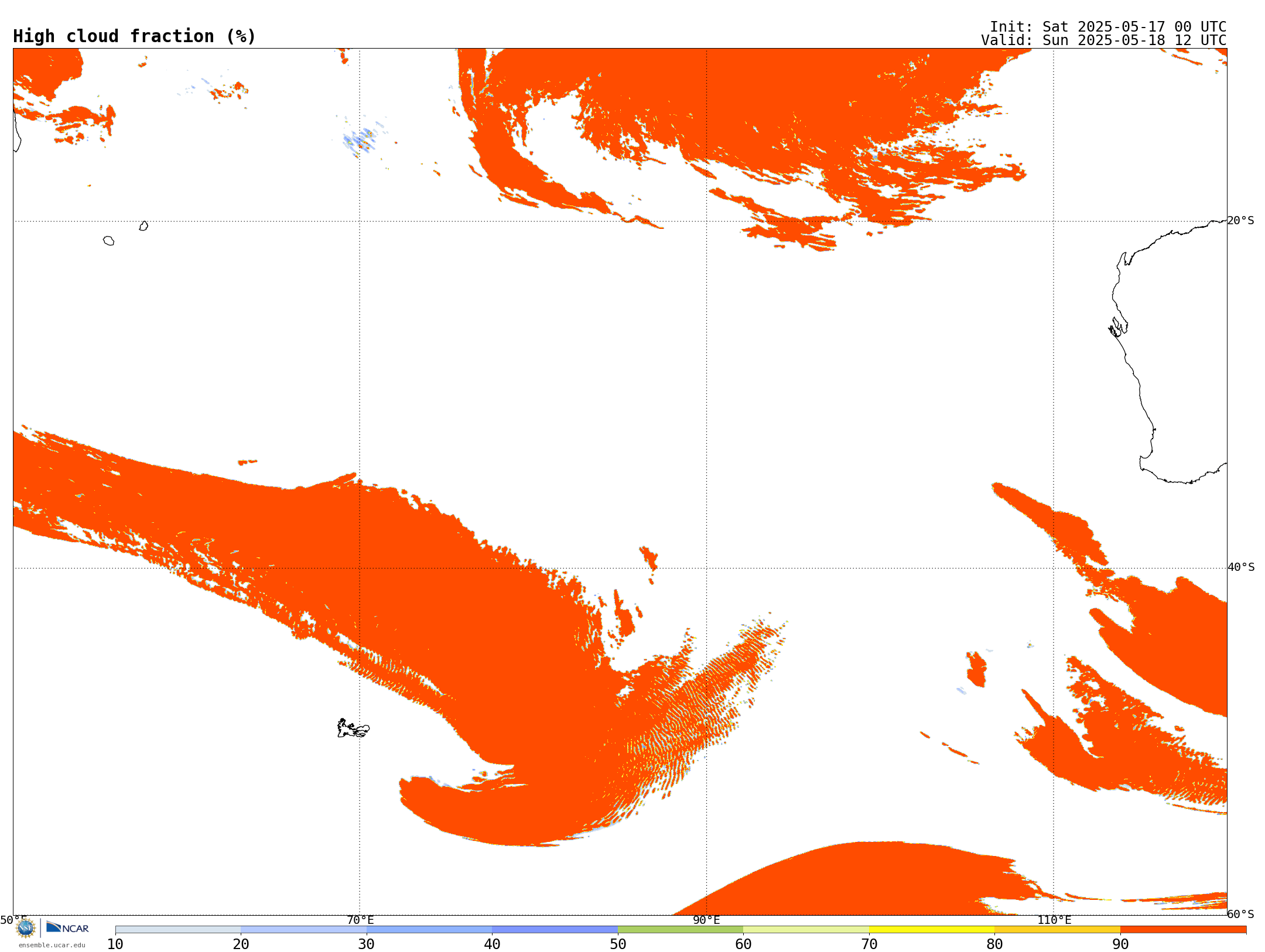Click the 70°E longitude label
The height and width of the screenshot is (952, 1265).
360,920
